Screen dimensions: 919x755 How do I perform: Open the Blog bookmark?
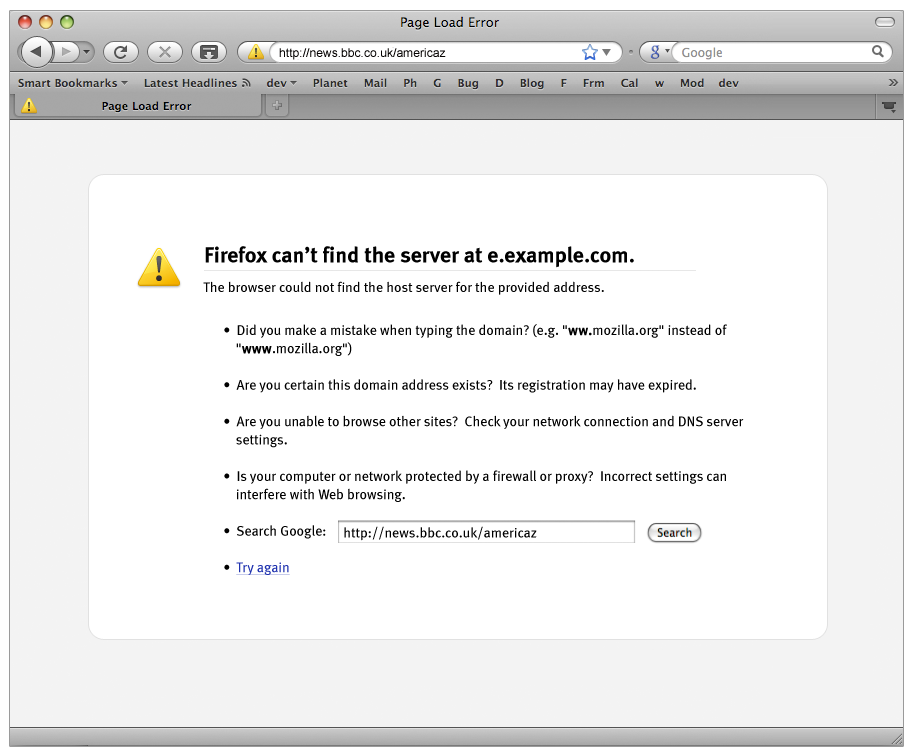(532, 83)
